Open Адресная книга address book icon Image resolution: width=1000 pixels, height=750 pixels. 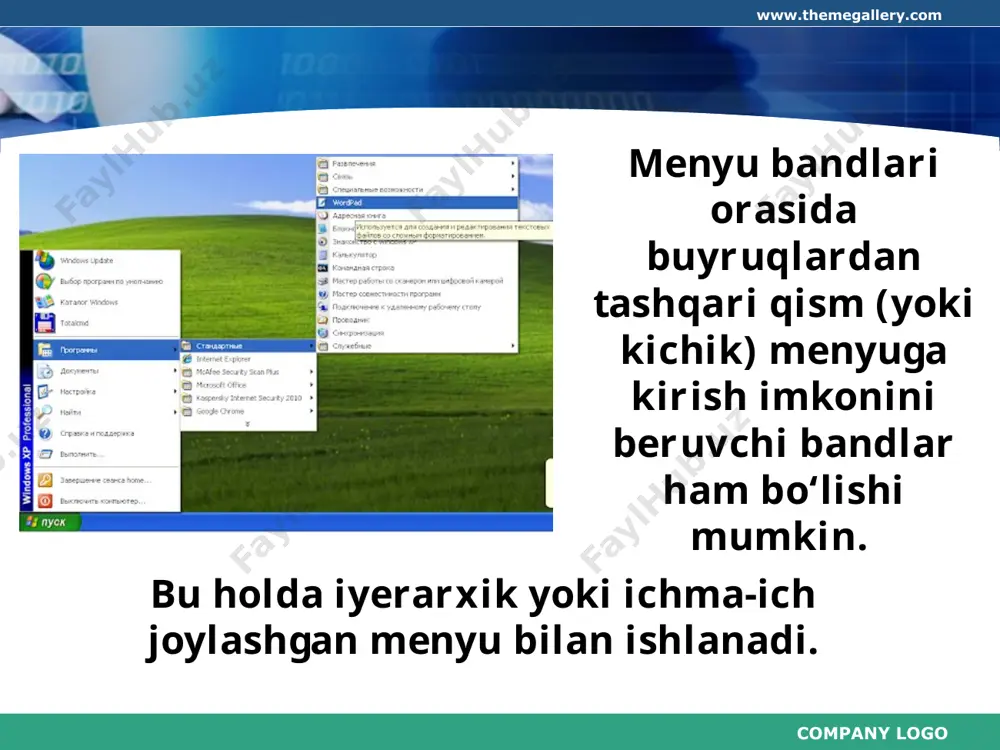pos(323,216)
